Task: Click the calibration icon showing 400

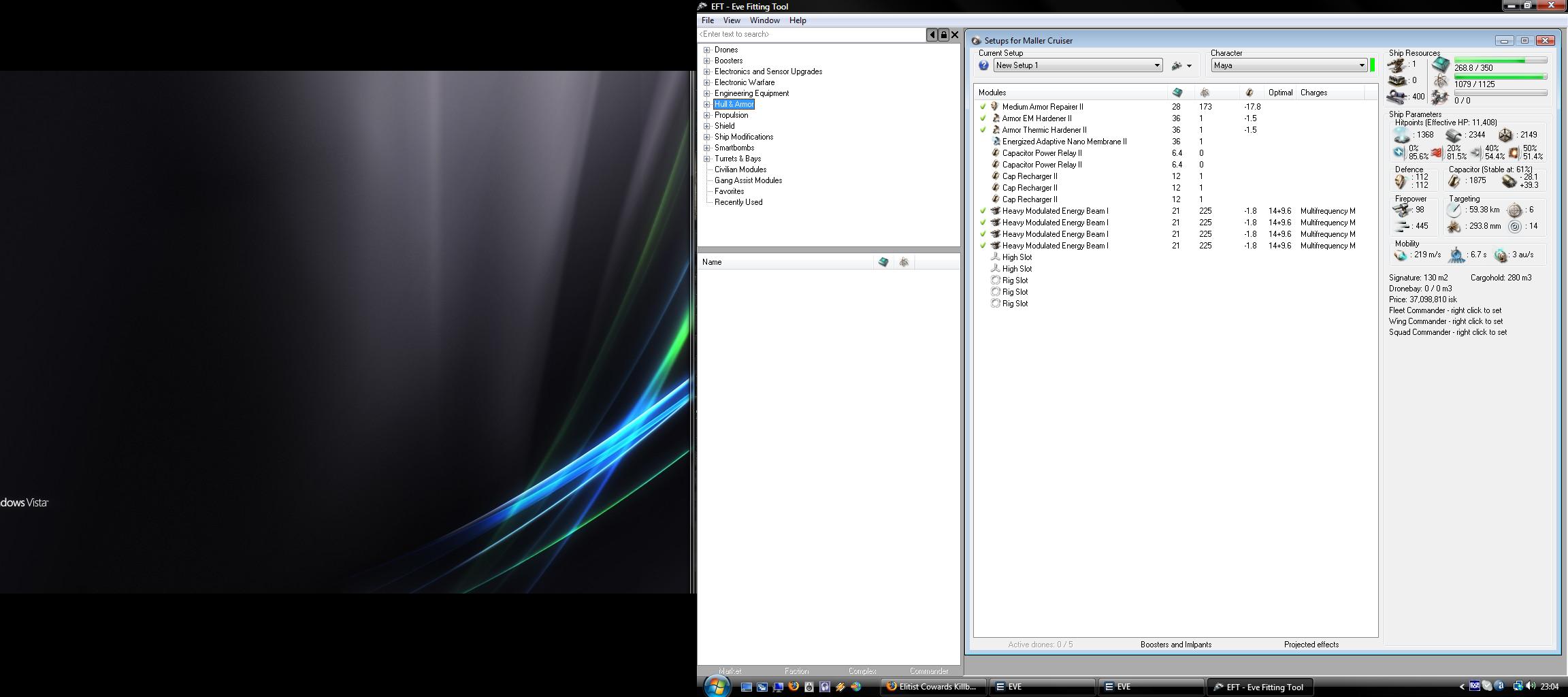Action: [1396, 97]
